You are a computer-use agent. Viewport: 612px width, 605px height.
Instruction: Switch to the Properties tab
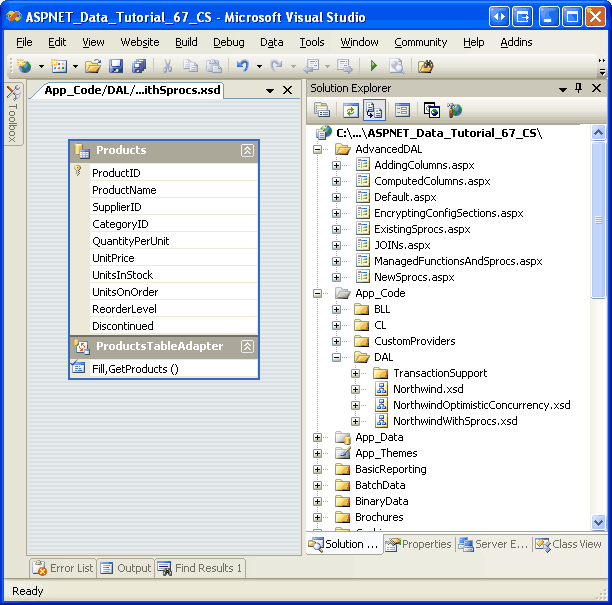tap(419, 544)
